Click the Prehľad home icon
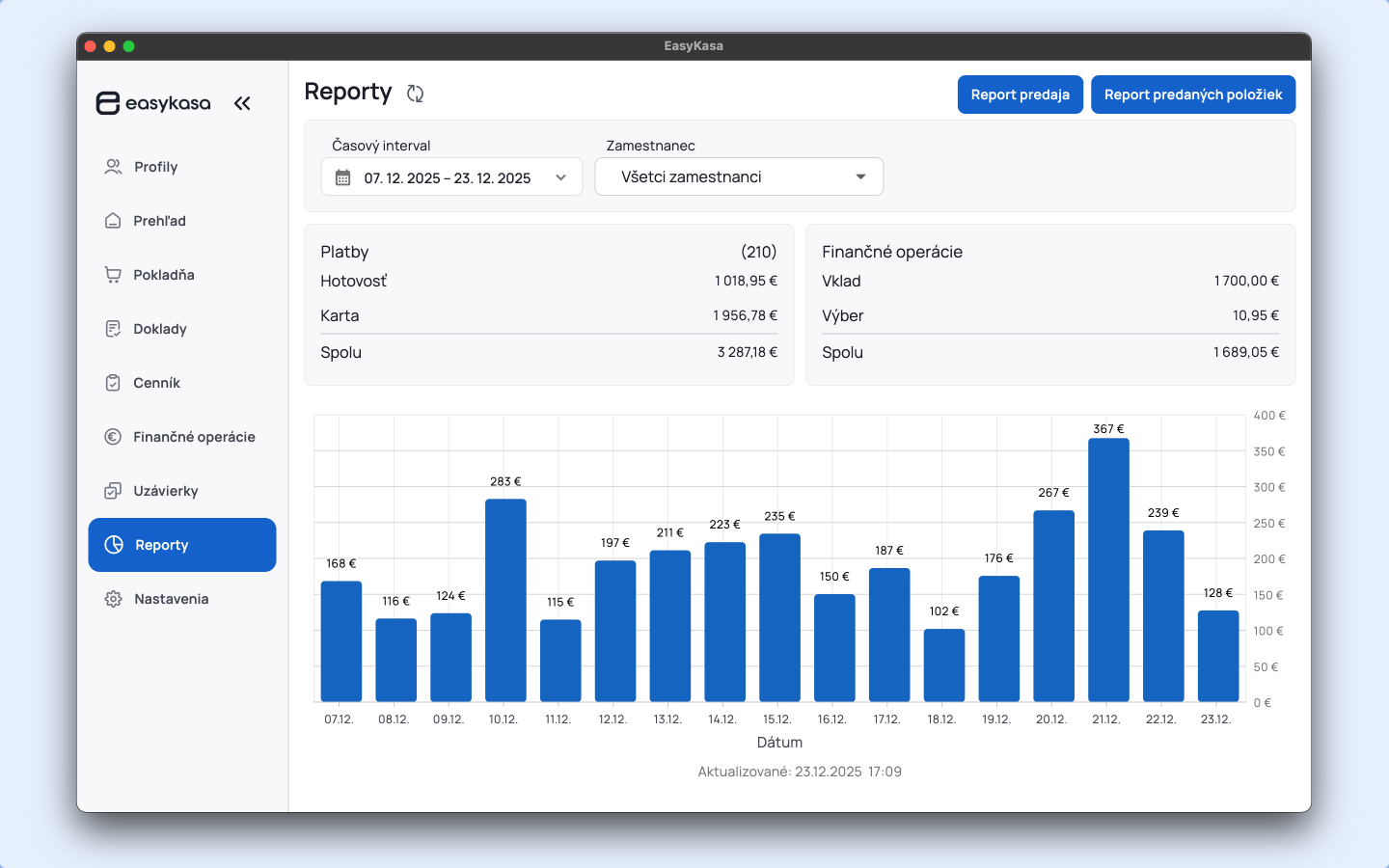1389x868 pixels. 113,221
